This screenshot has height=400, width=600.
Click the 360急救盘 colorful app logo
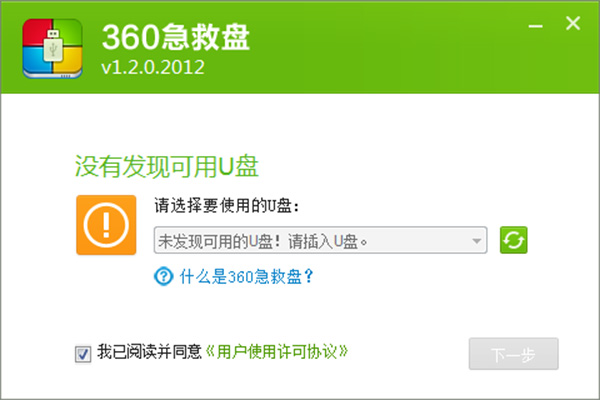(52, 49)
